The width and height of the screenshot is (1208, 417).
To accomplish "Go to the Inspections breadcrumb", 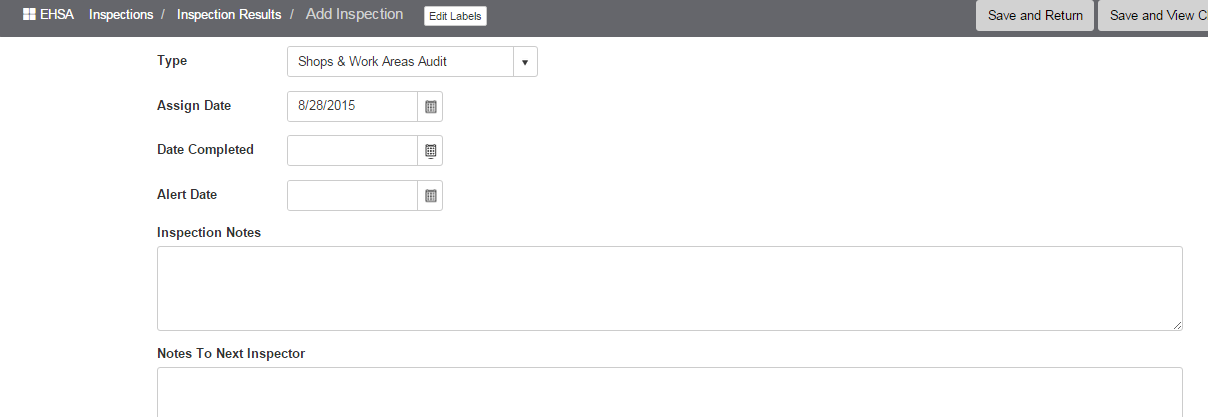I will pos(121,15).
